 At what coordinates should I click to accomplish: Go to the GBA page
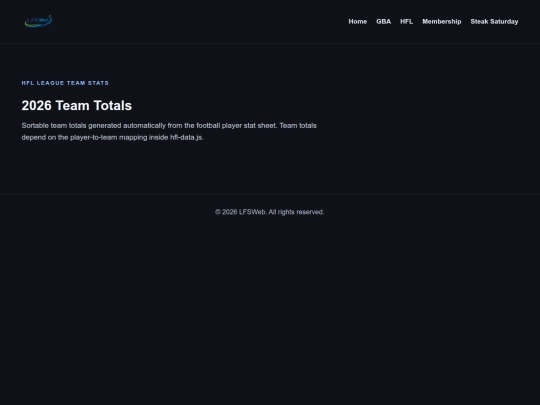[383, 21]
